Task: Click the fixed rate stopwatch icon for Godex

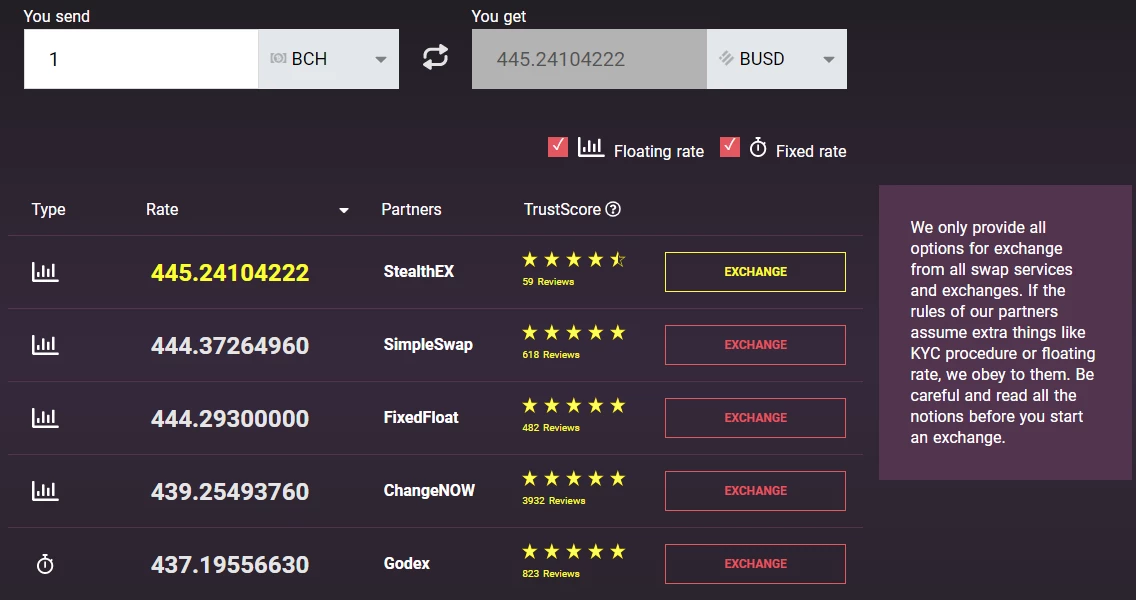Action: coord(45,564)
